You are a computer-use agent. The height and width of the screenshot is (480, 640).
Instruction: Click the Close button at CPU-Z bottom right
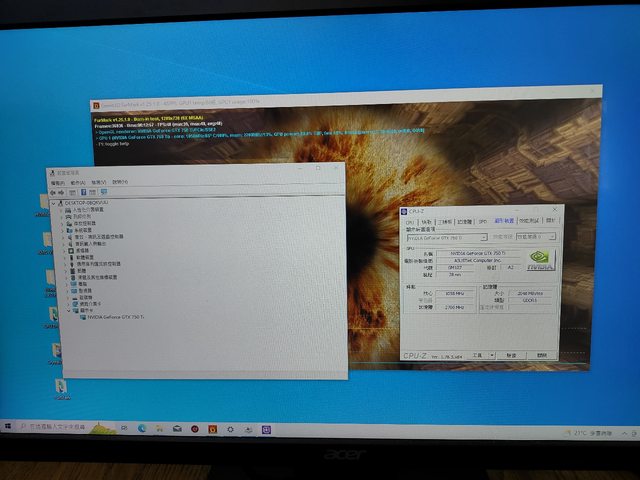(x=543, y=355)
